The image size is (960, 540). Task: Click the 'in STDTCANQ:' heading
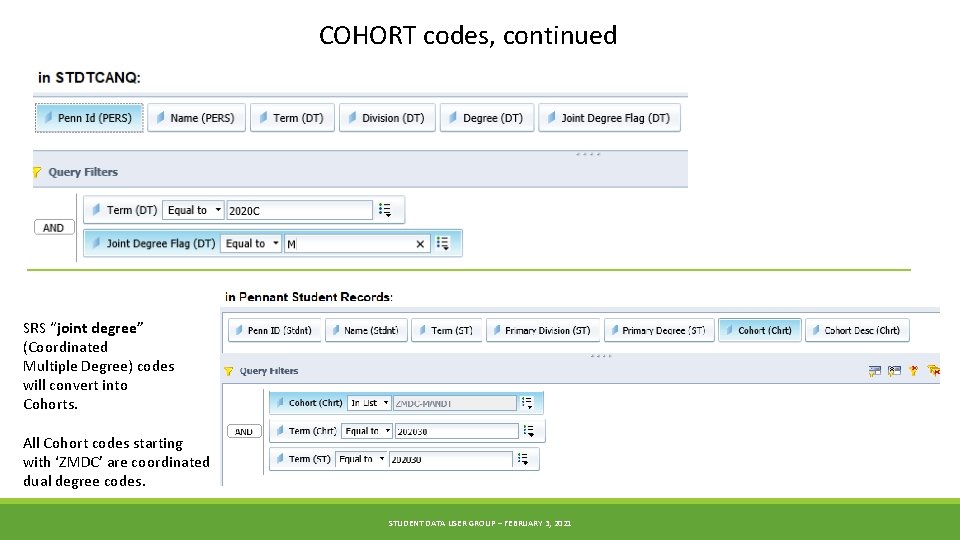coord(89,78)
